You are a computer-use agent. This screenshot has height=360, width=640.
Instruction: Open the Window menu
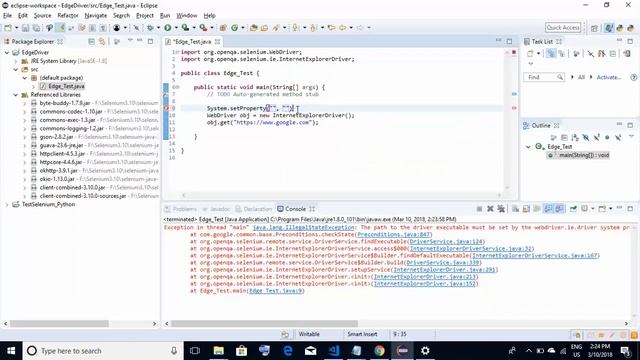tap(187, 16)
